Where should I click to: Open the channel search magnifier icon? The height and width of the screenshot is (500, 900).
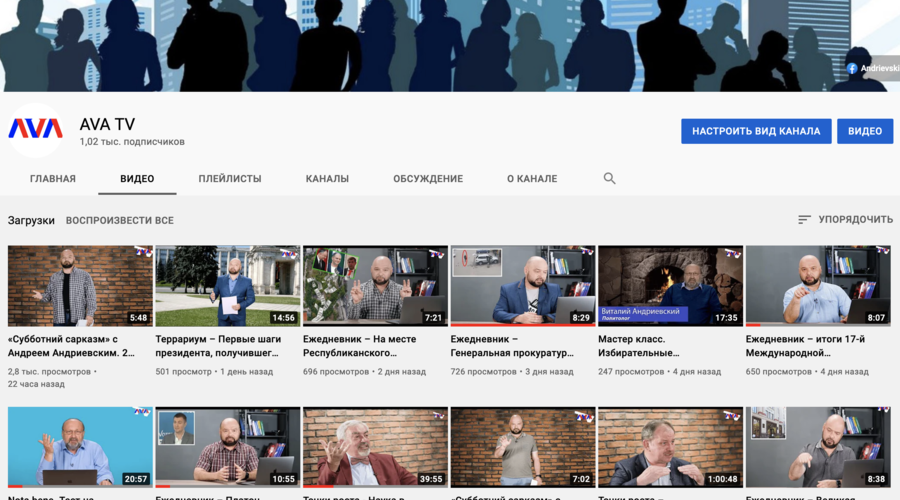pos(610,179)
